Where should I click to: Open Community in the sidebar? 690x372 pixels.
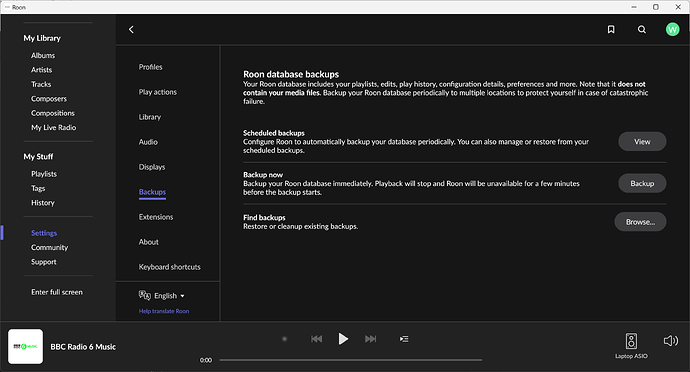(x=49, y=247)
